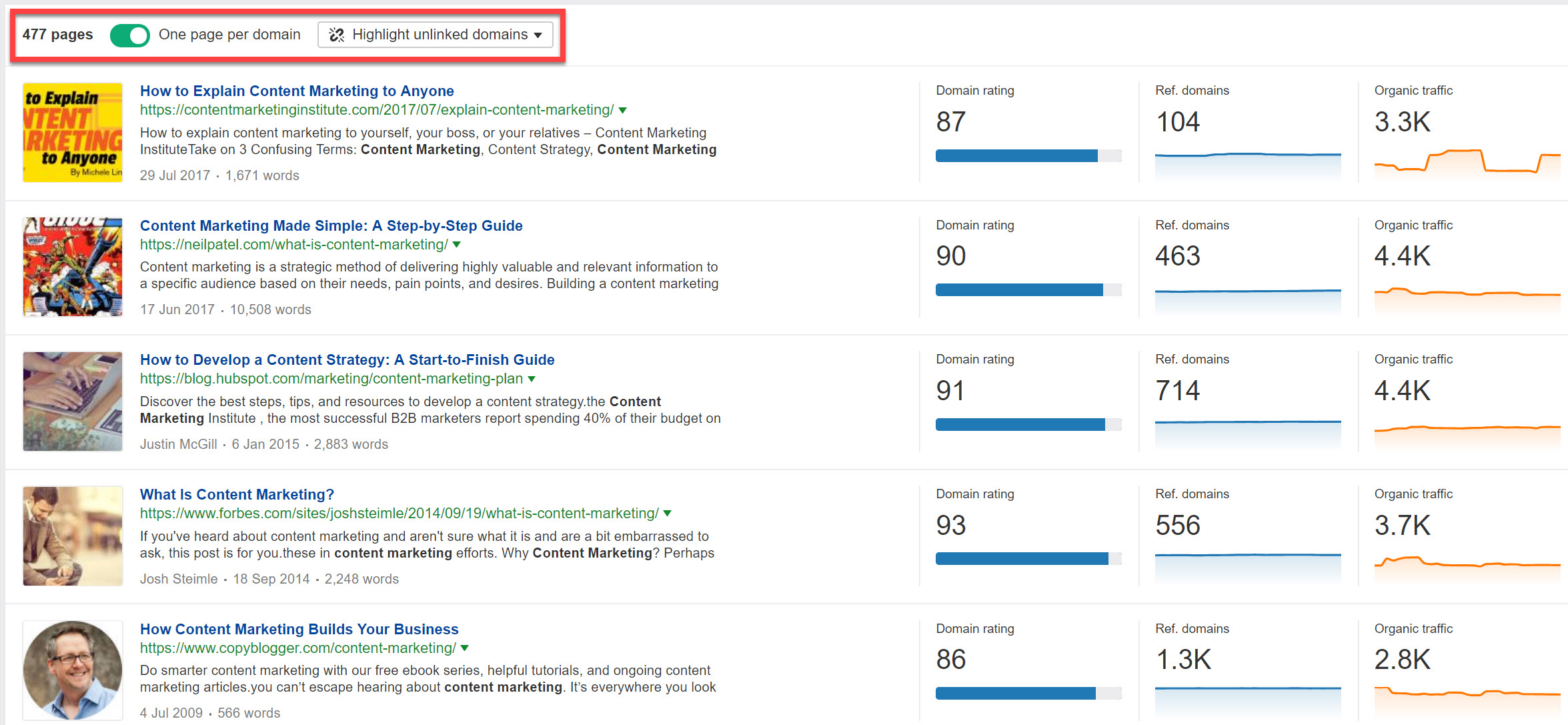Toggle the One page per domain switch
Viewport: 1568px width, 725px height.
130,35
